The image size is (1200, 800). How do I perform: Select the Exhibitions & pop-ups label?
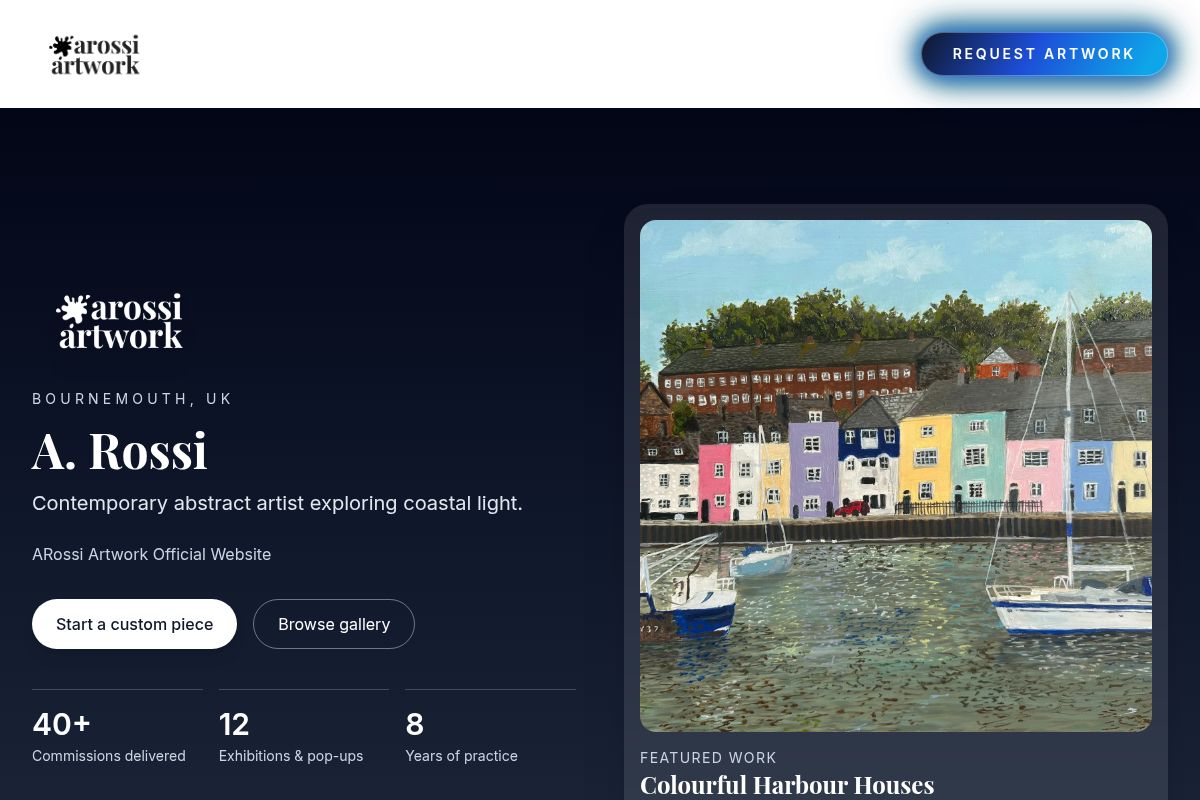coord(291,756)
